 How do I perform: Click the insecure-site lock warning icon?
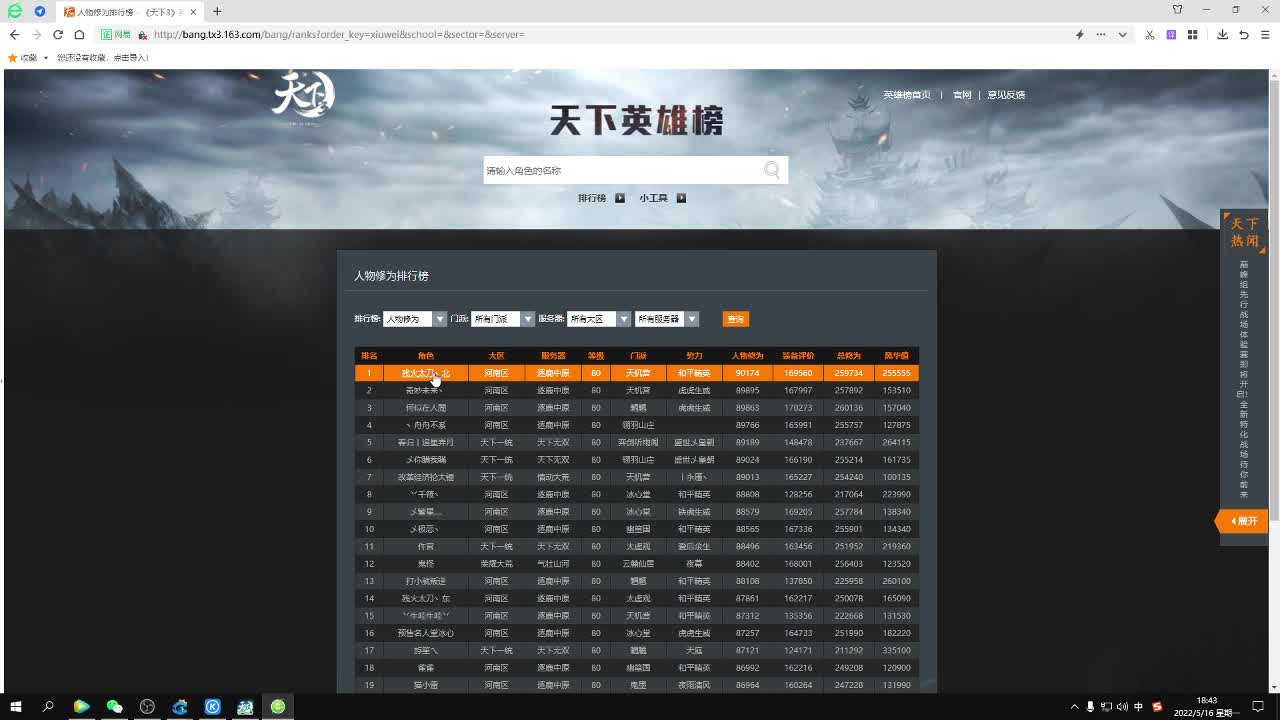click(143, 34)
